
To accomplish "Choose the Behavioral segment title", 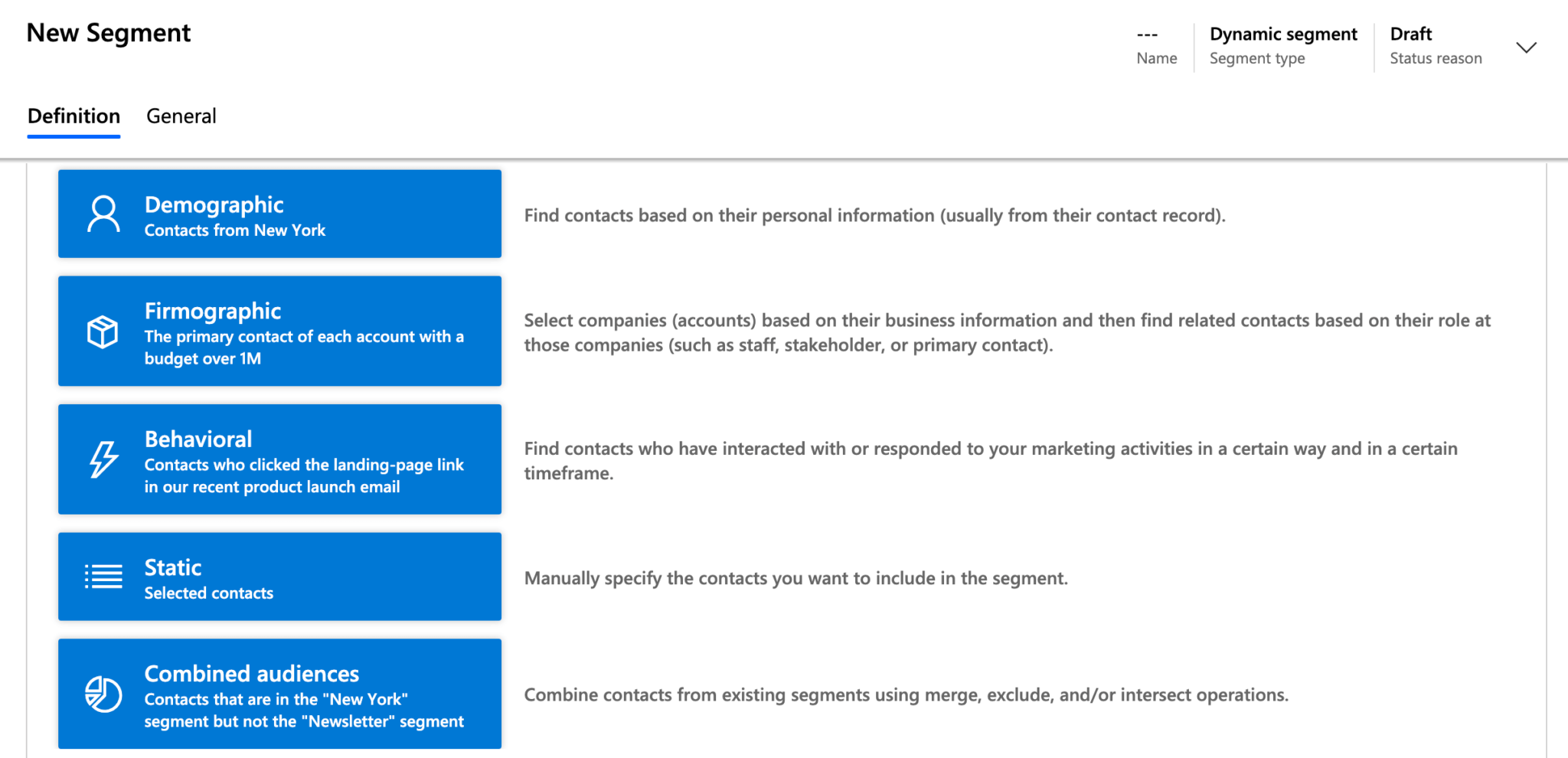I will 198,439.
